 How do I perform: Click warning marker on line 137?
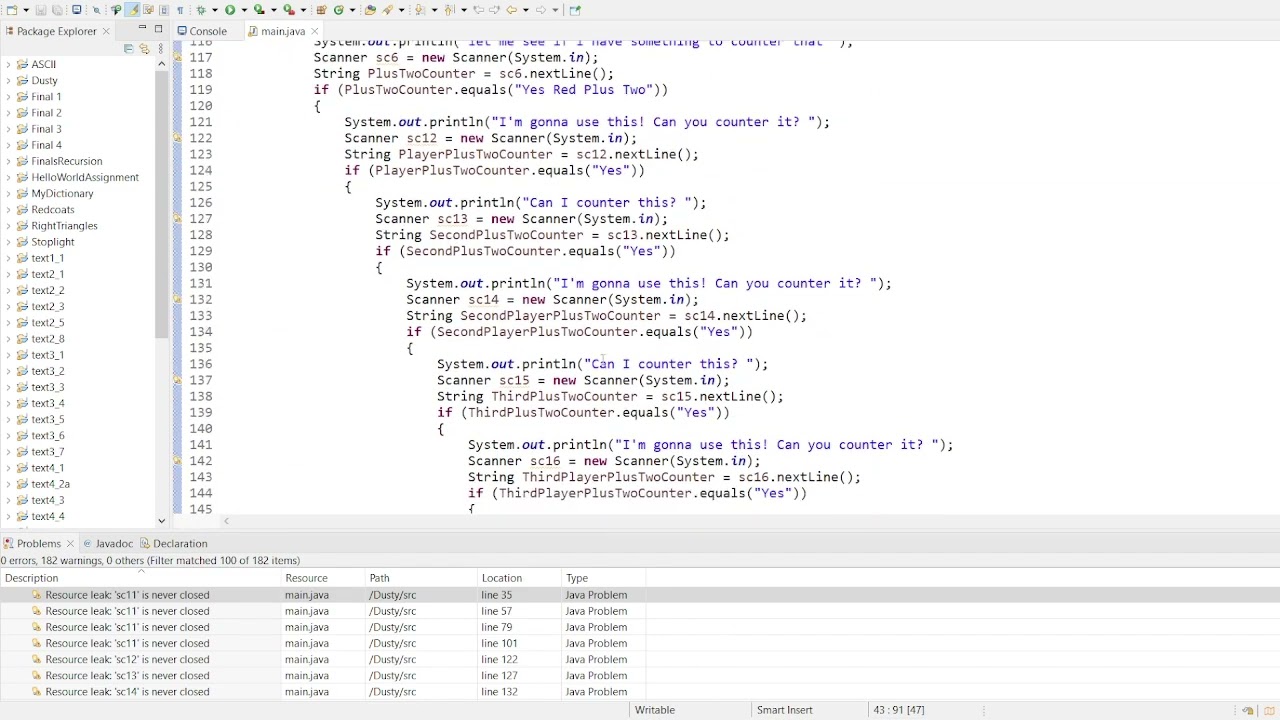178,380
